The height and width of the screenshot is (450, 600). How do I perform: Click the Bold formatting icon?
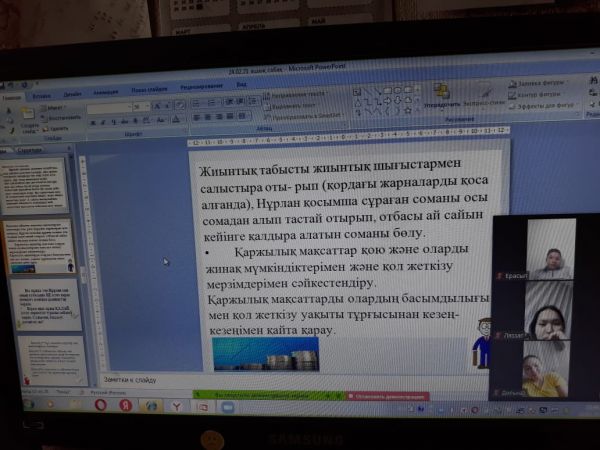pyautogui.click(x=92, y=122)
